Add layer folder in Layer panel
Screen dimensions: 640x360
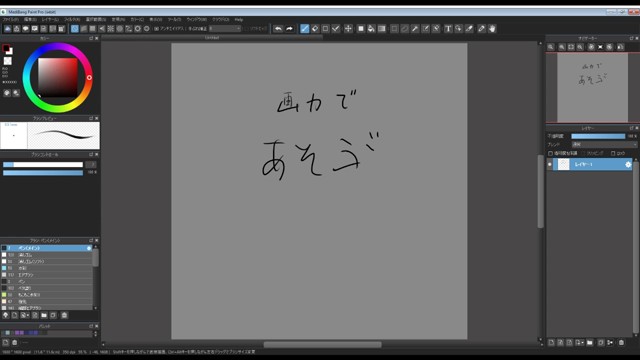(590, 342)
